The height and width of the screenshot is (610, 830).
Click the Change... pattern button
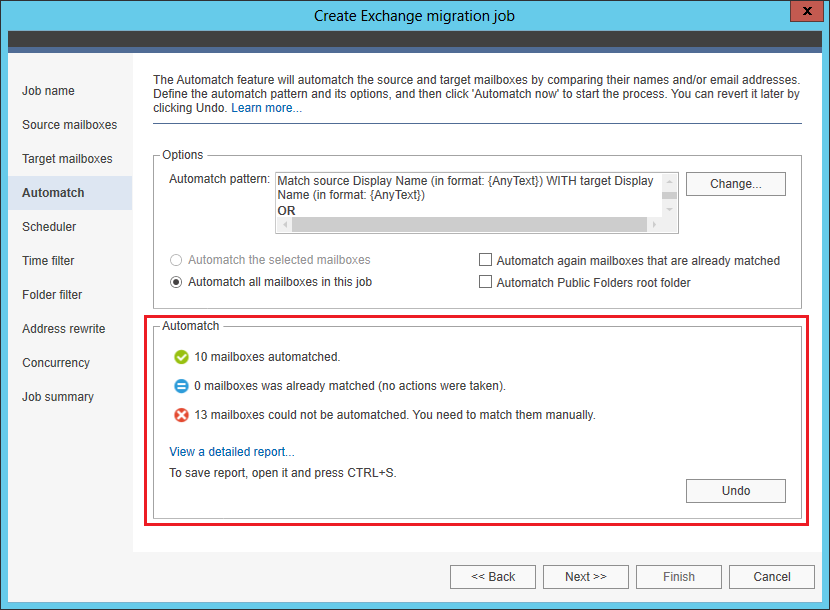coord(736,184)
